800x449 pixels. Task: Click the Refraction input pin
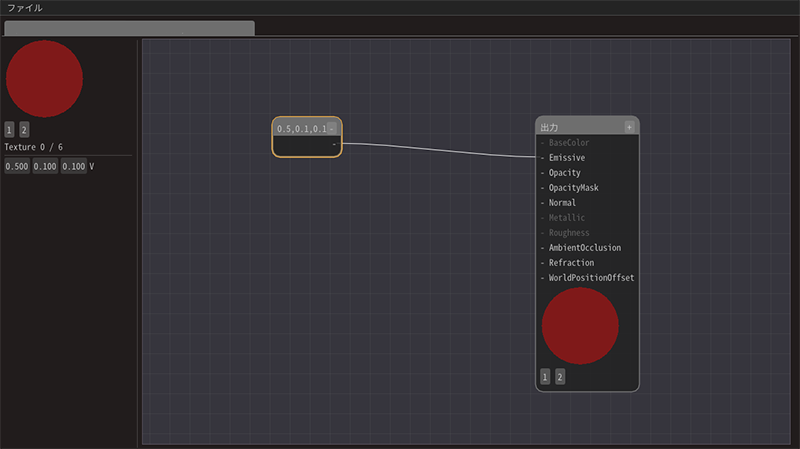[x=543, y=263]
